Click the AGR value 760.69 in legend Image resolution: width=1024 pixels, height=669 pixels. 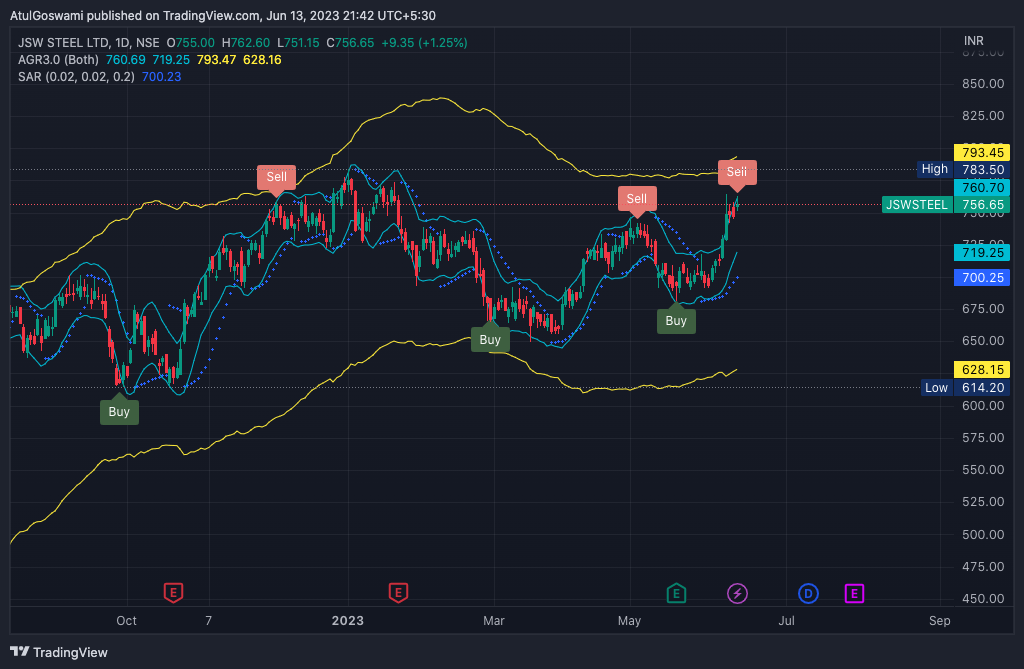click(125, 59)
